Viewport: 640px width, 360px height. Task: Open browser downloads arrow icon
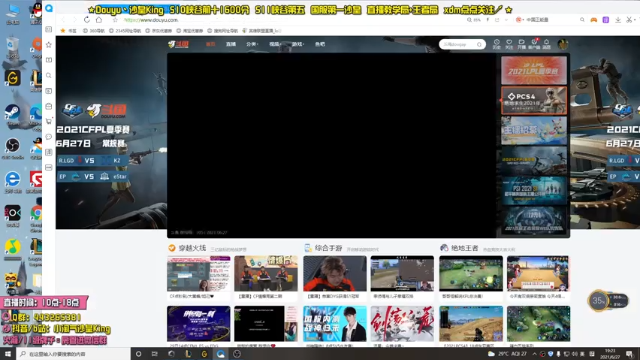[x=618, y=20]
